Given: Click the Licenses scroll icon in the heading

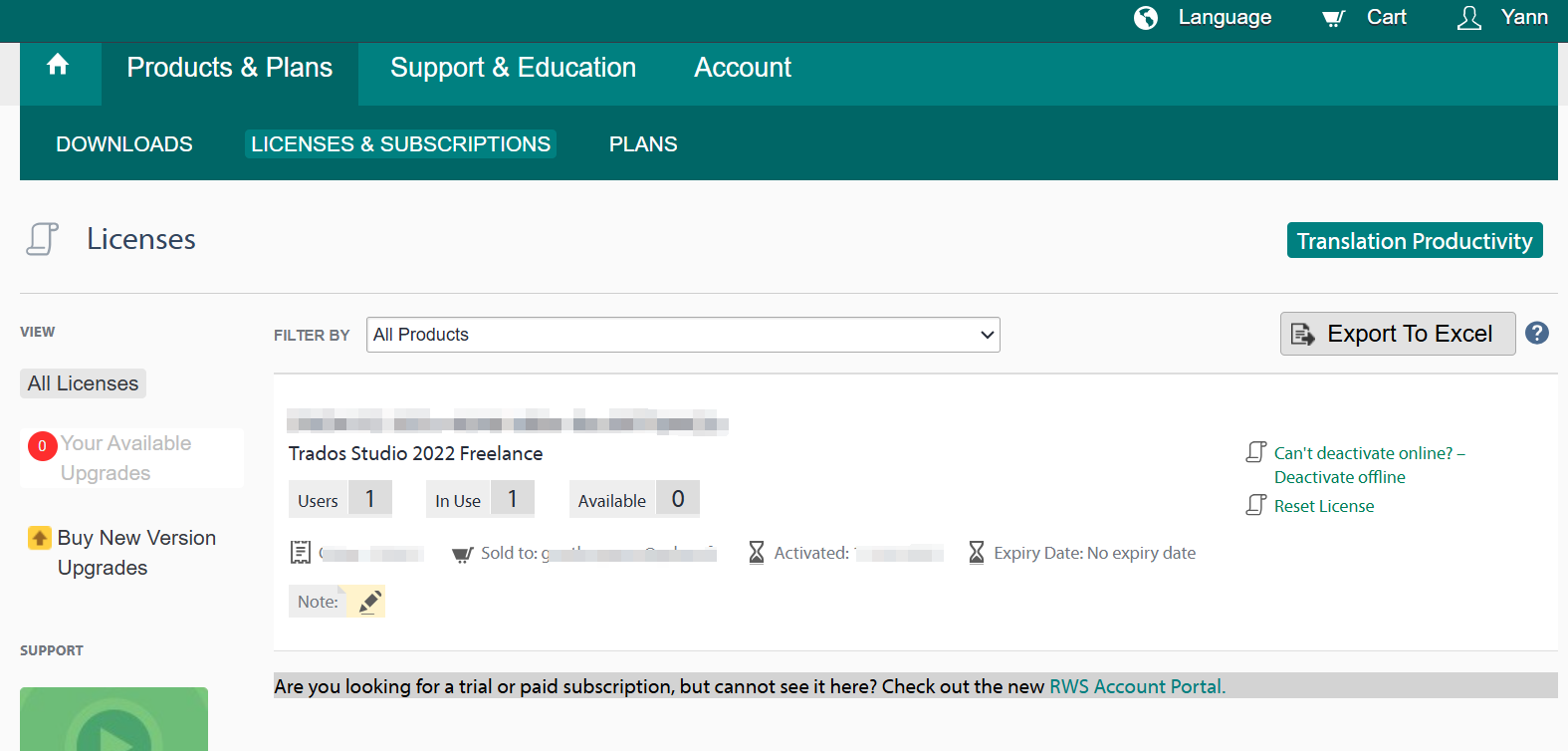Looking at the screenshot, I should (x=42, y=239).
